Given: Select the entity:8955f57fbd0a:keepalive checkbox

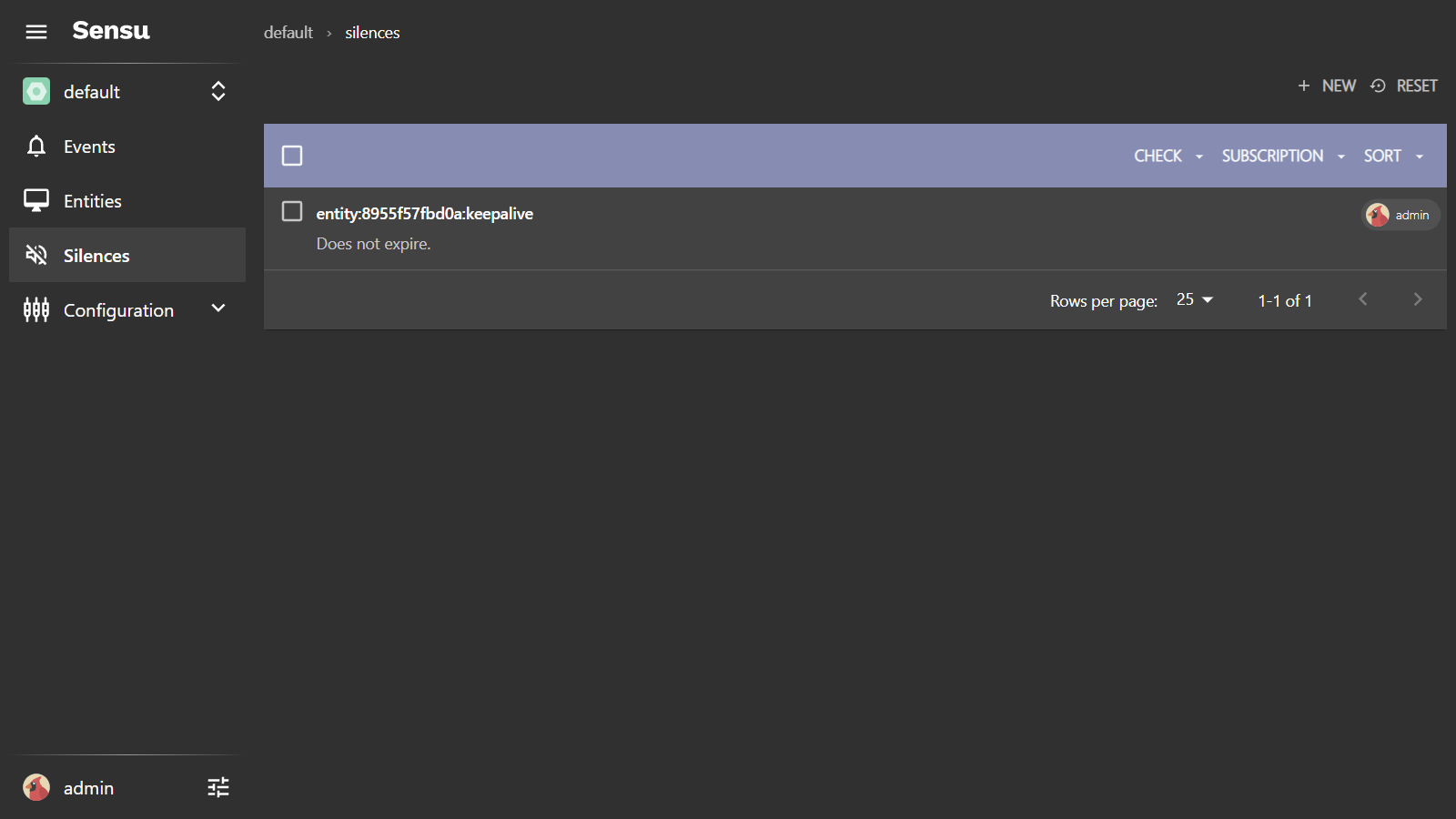Looking at the screenshot, I should [292, 212].
